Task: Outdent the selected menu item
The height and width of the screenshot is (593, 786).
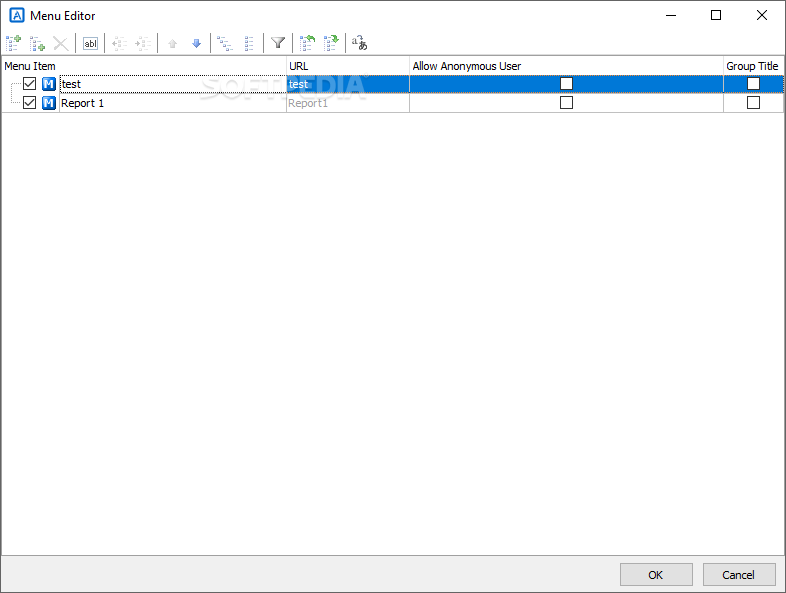Action: pyautogui.click(x=119, y=43)
